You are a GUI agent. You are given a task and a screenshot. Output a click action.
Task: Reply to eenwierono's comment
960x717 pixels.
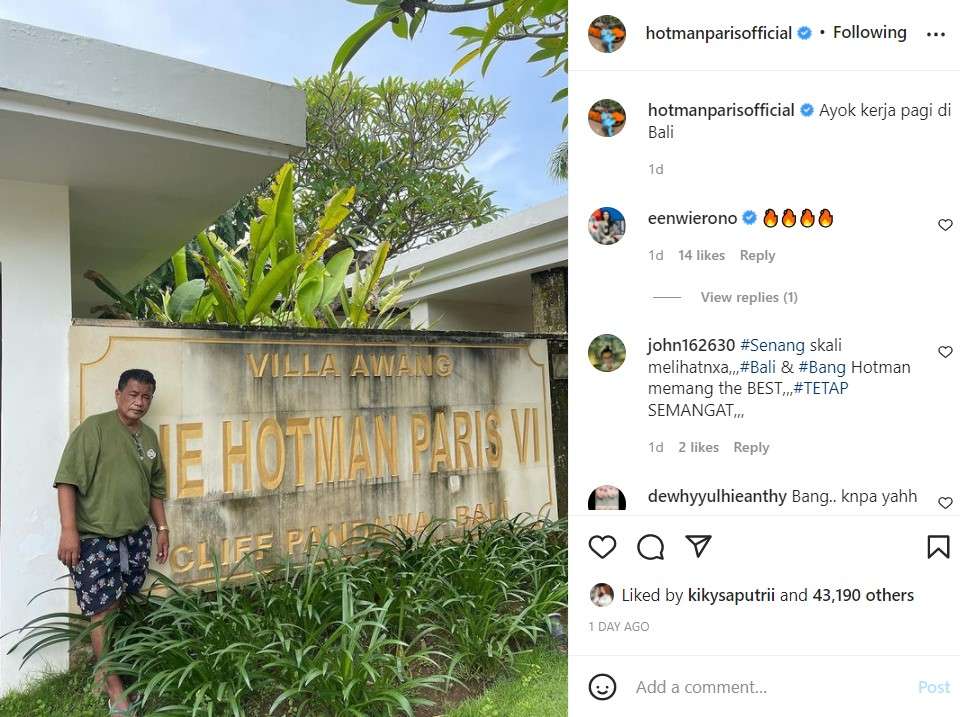pos(757,255)
